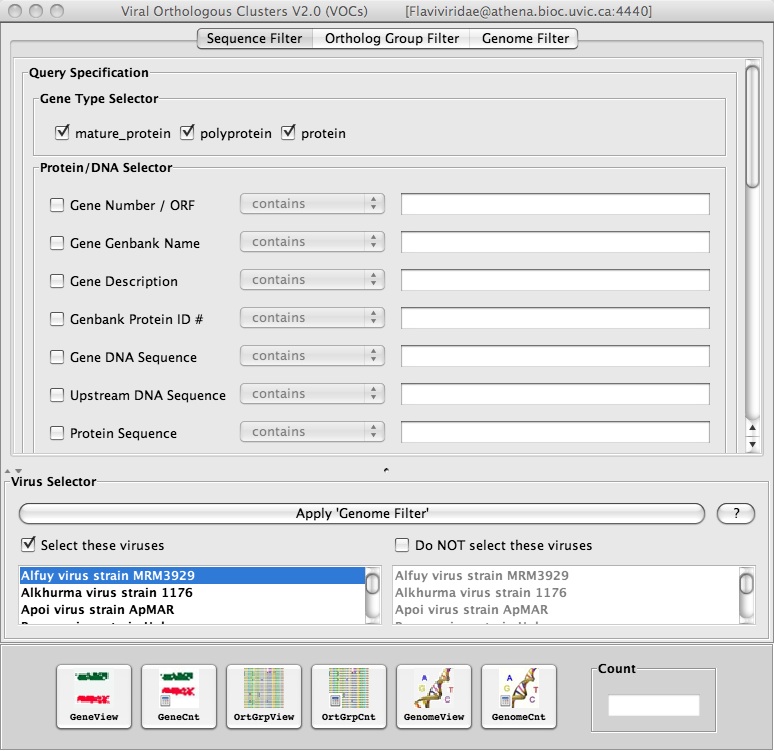This screenshot has height=751, width=774.
Task: Click the GeneCnt icon button
Action: [179, 696]
